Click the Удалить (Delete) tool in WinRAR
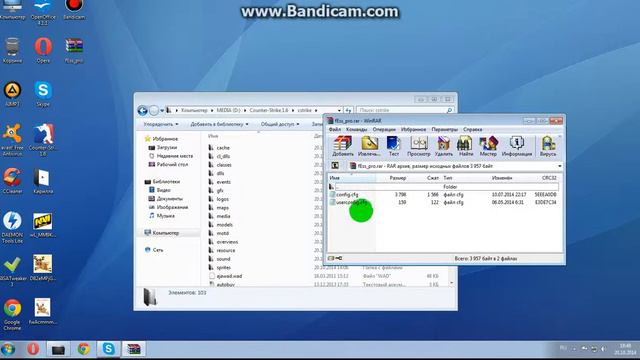 444,147
